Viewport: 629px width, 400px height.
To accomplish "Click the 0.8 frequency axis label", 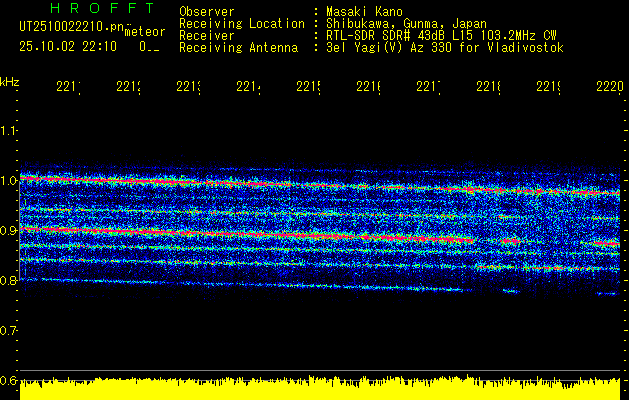I will 8,280.
